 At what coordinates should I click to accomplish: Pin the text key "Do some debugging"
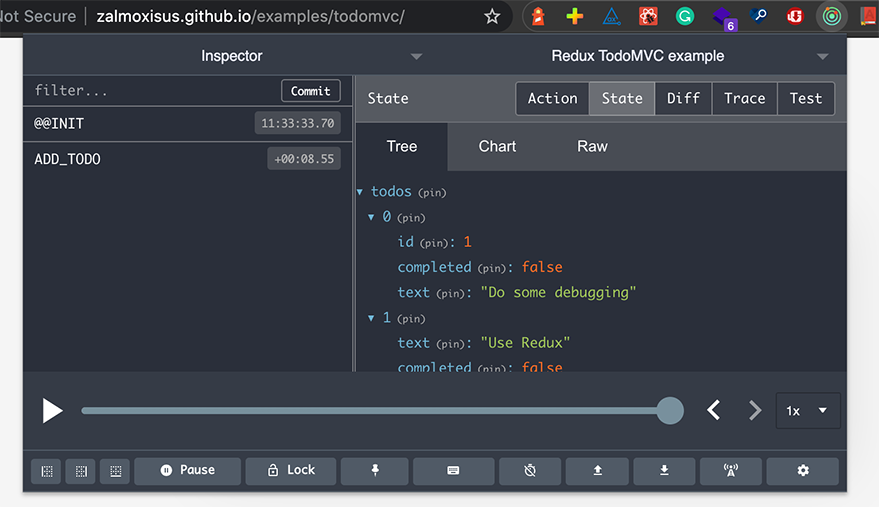click(451, 294)
